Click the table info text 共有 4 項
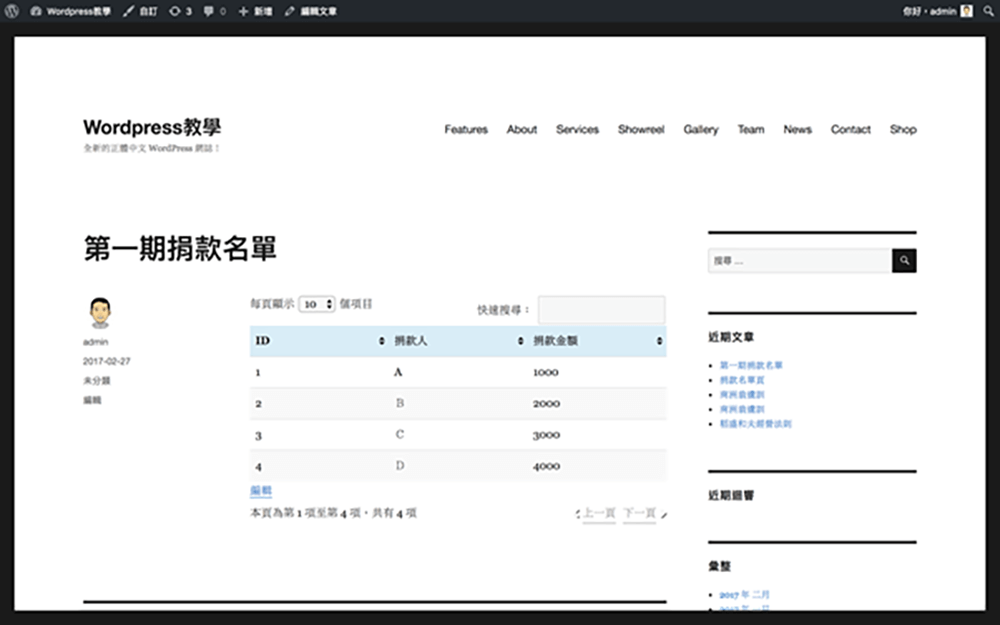1000x625 pixels. 394,513
